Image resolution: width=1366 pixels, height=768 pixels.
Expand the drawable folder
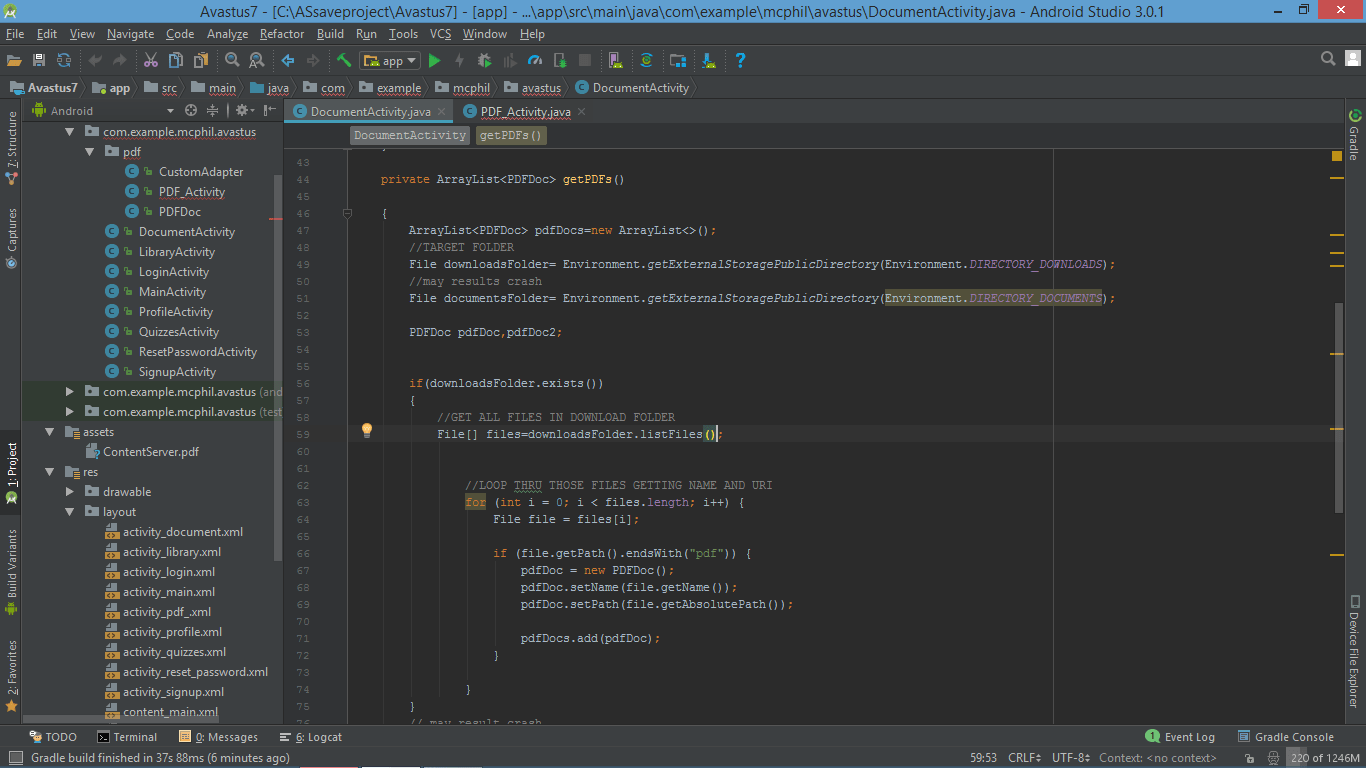[68, 491]
